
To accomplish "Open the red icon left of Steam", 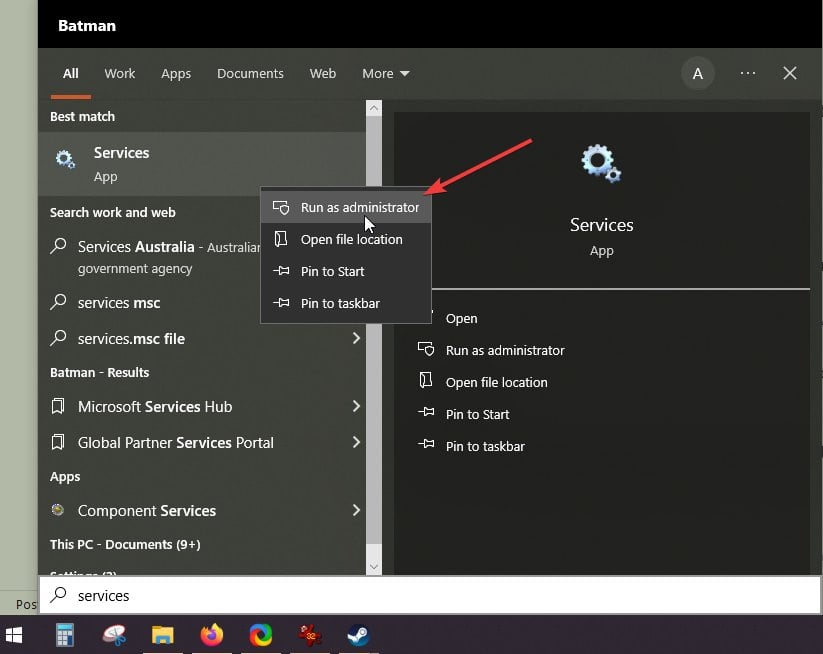I will pos(310,635).
